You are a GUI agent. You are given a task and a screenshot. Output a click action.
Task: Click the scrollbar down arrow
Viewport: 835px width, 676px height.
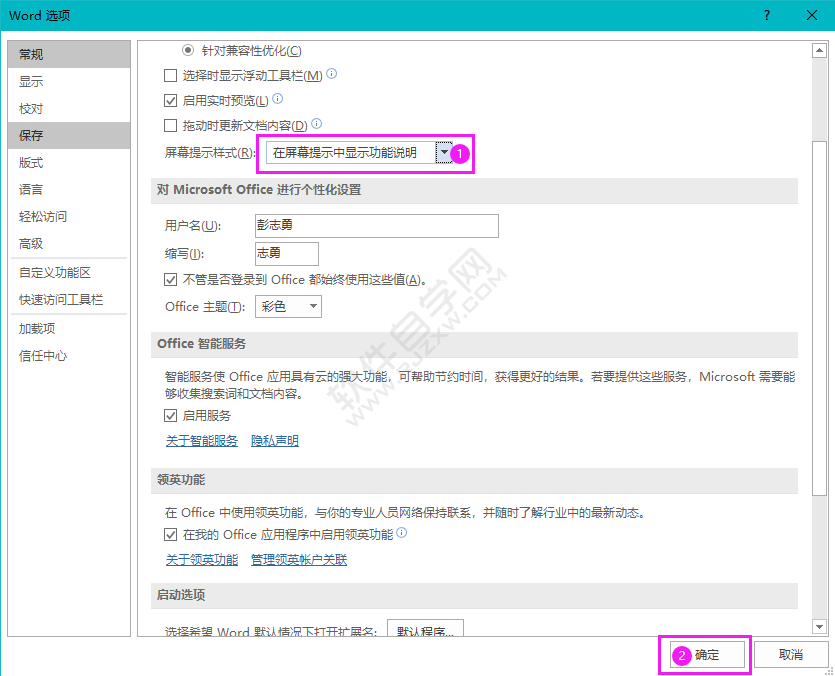pyautogui.click(x=821, y=628)
